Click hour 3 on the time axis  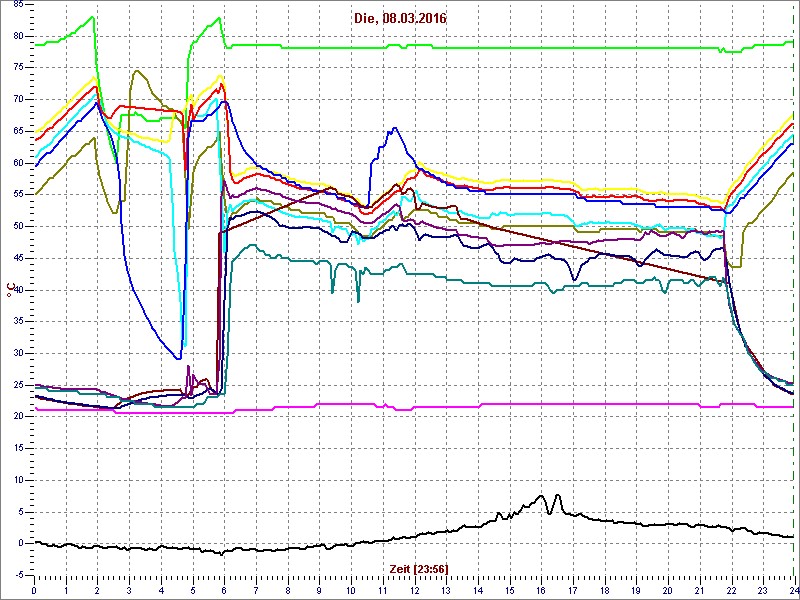129,590
